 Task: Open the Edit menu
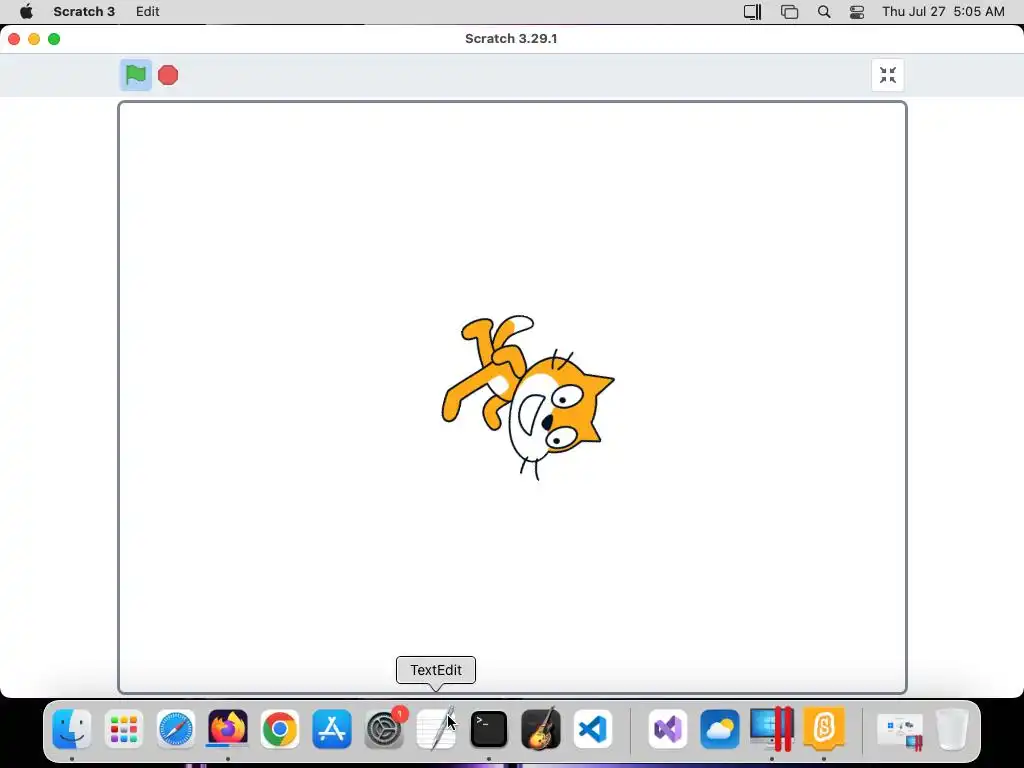coord(148,12)
